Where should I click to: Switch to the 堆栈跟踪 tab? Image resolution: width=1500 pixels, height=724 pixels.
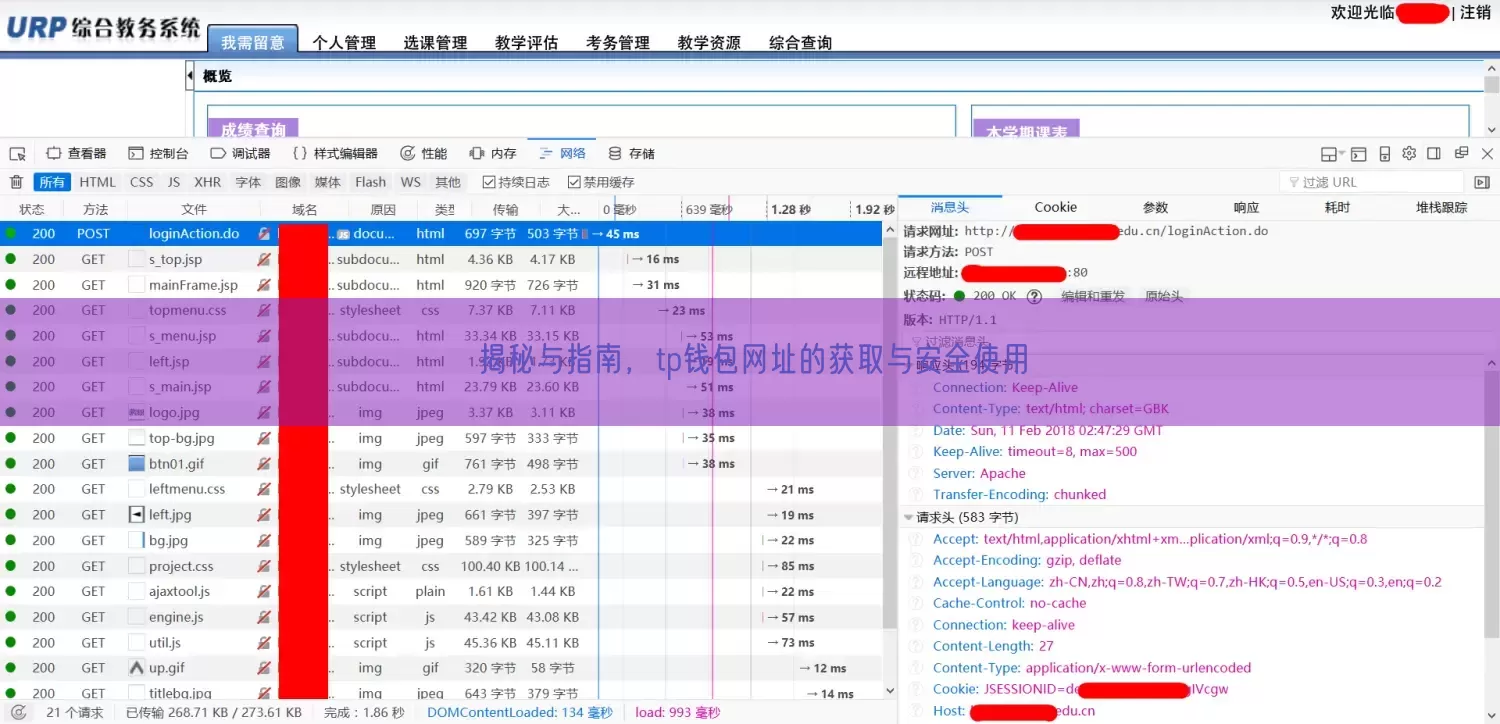click(1441, 207)
